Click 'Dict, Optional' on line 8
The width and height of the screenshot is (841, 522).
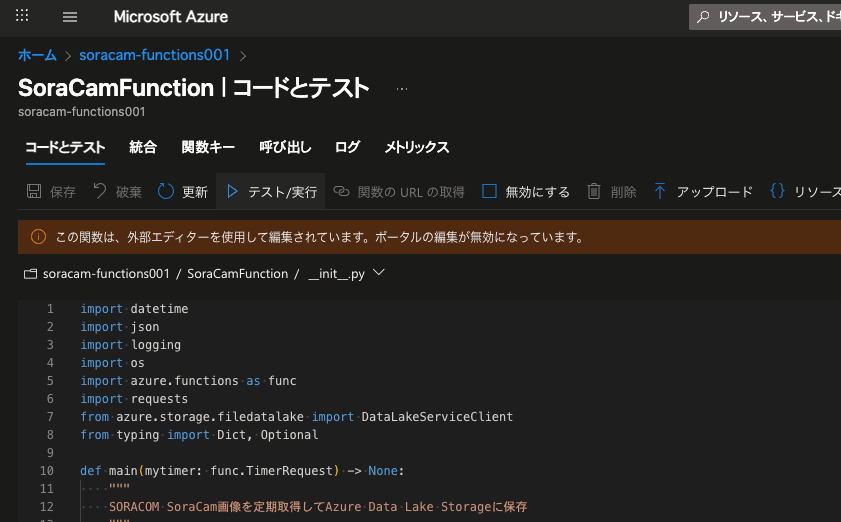tap(268, 435)
